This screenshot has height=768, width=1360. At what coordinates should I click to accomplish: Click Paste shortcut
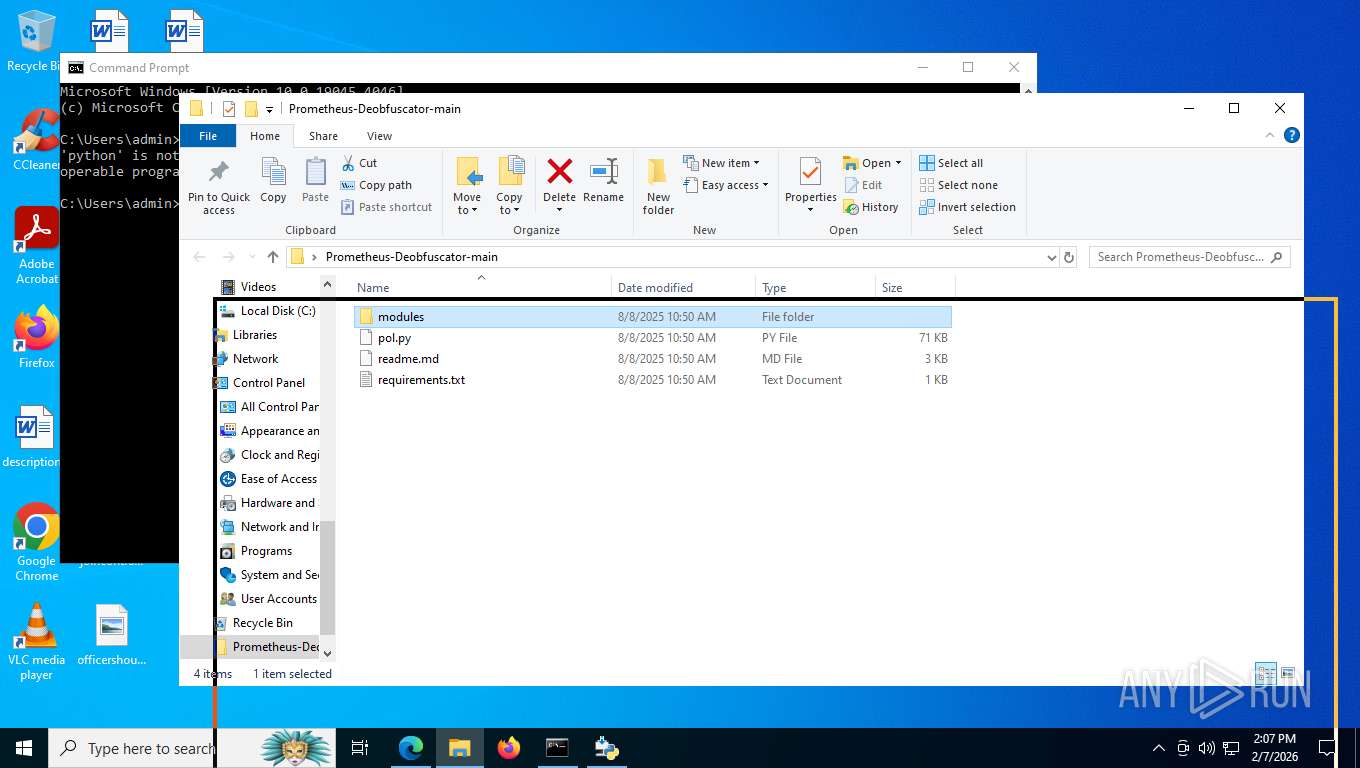pyautogui.click(x=386, y=207)
